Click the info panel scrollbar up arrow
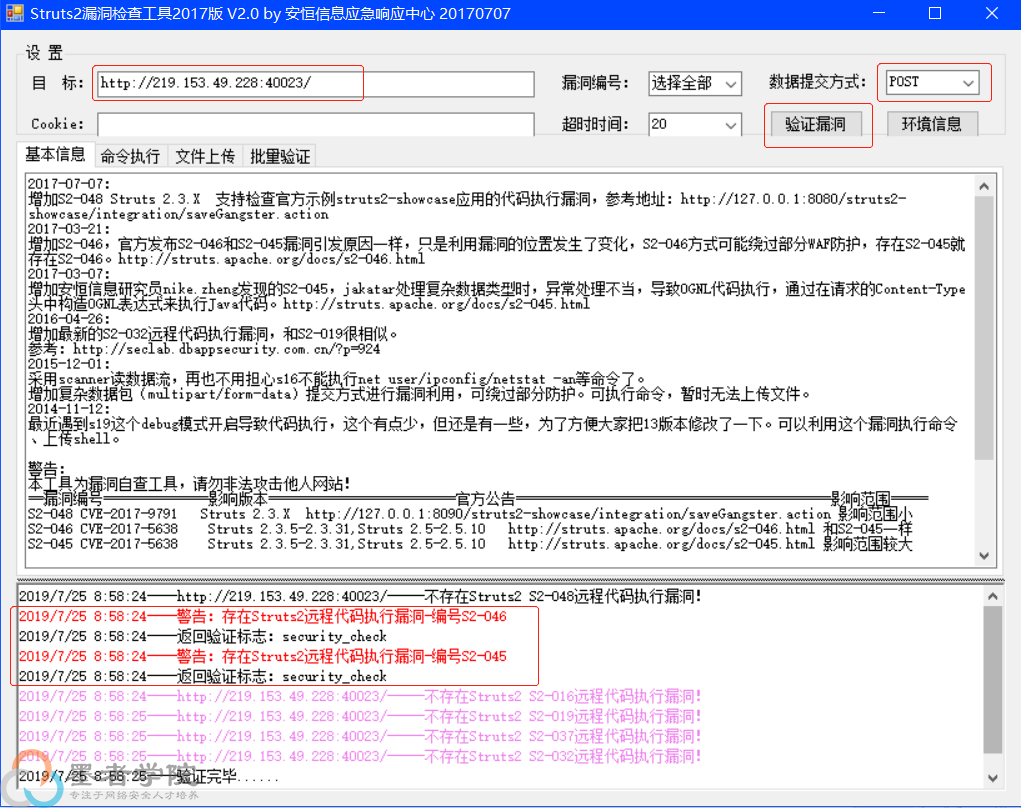Viewport: 1021px width, 808px height. pos(984,184)
